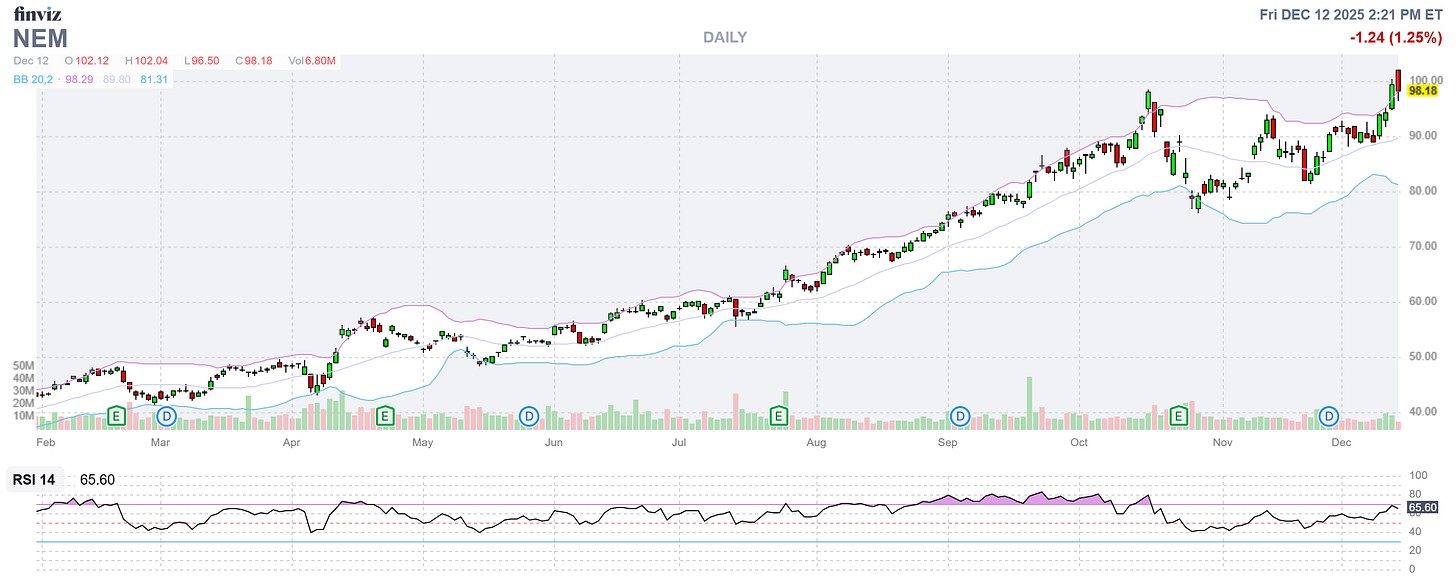Click the dividend D marker in early March
Screen dimensions: 1456x585
pyautogui.click(x=167, y=414)
